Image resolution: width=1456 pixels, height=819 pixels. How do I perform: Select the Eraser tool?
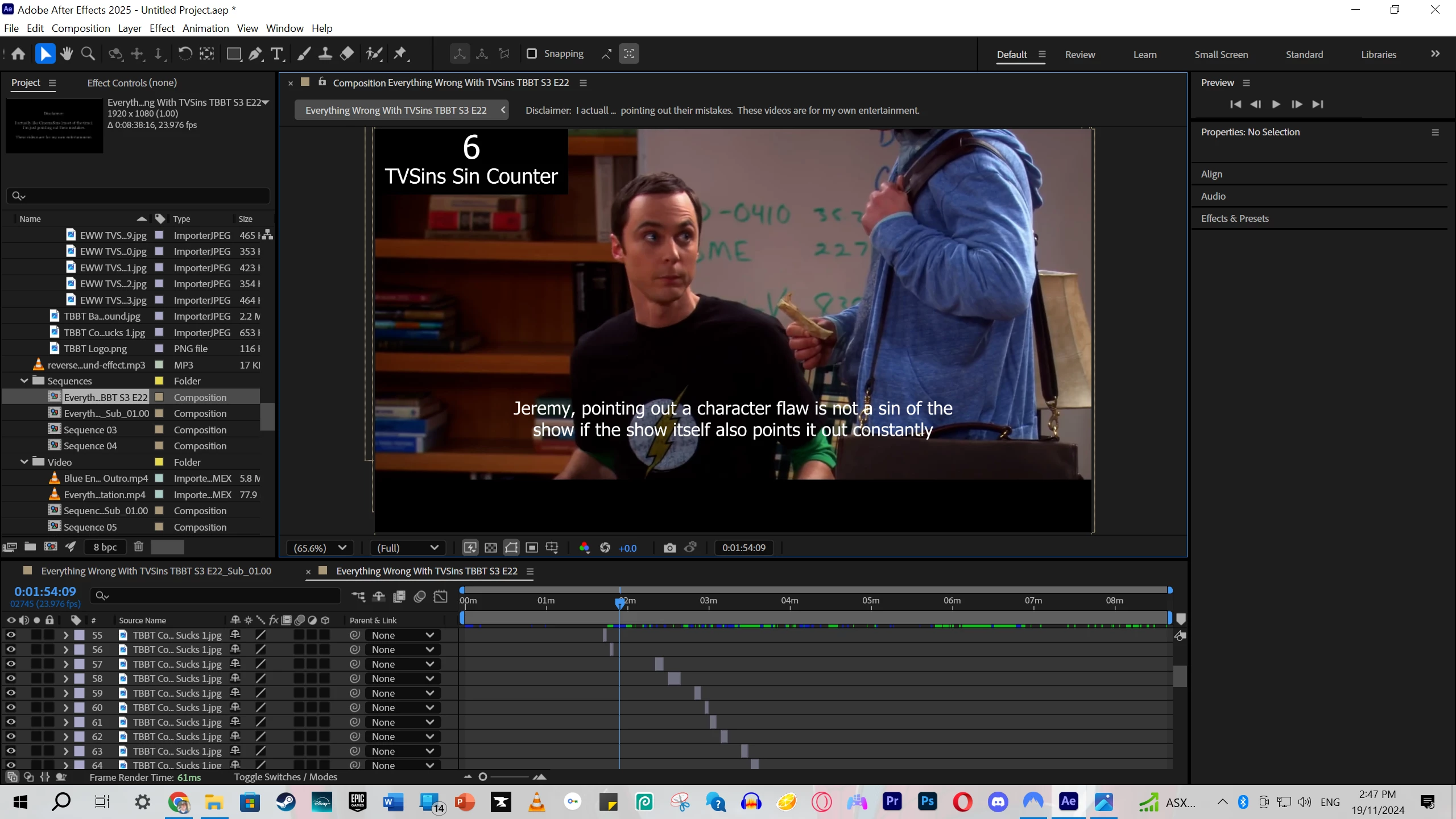click(x=347, y=54)
